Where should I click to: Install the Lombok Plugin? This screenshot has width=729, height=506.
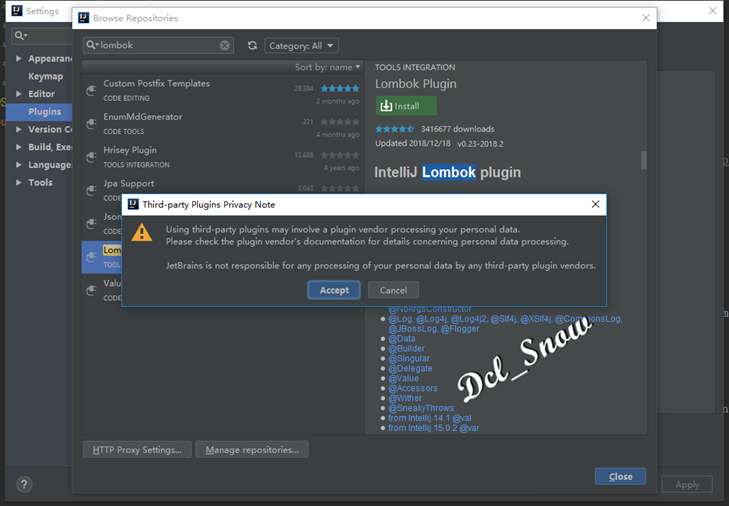[406, 106]
